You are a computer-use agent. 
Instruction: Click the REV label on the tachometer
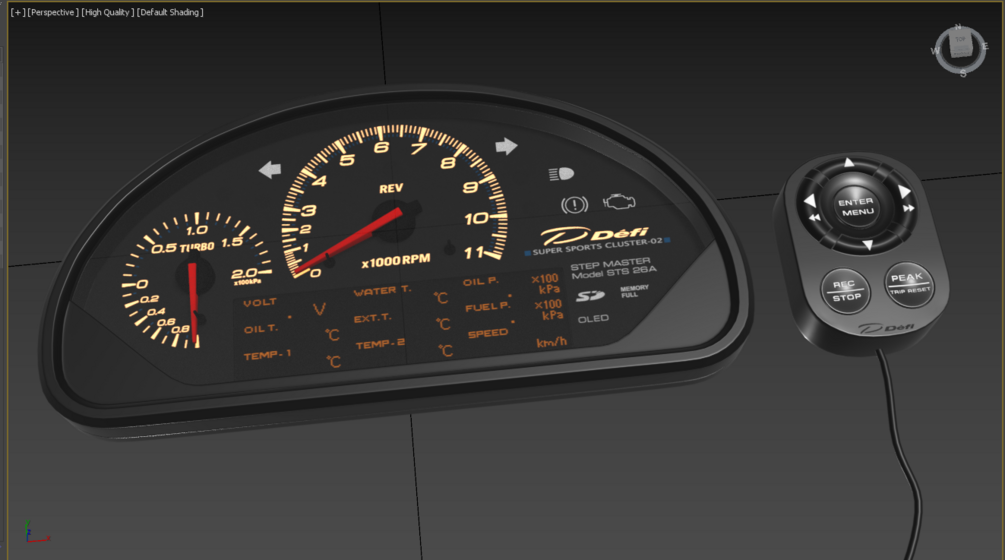pyautogui.click(x=391, y=188)
